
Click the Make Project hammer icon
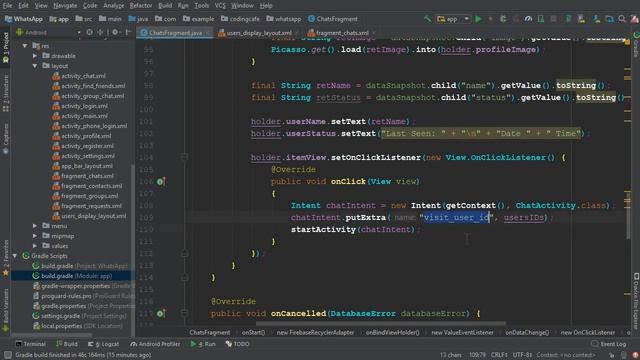(427, 19)
